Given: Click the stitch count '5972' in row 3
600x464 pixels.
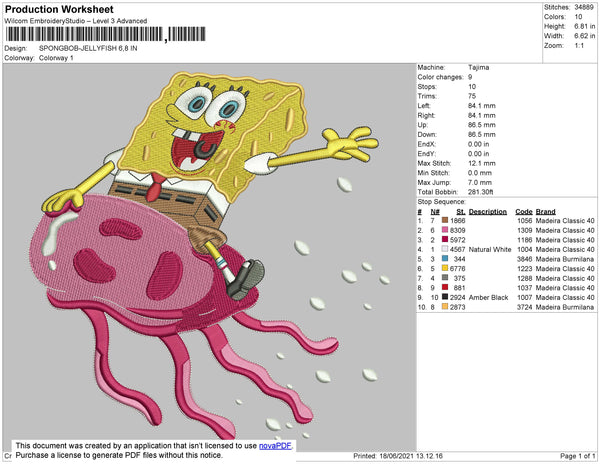Looking at the screenshot, I should point(458,240).
